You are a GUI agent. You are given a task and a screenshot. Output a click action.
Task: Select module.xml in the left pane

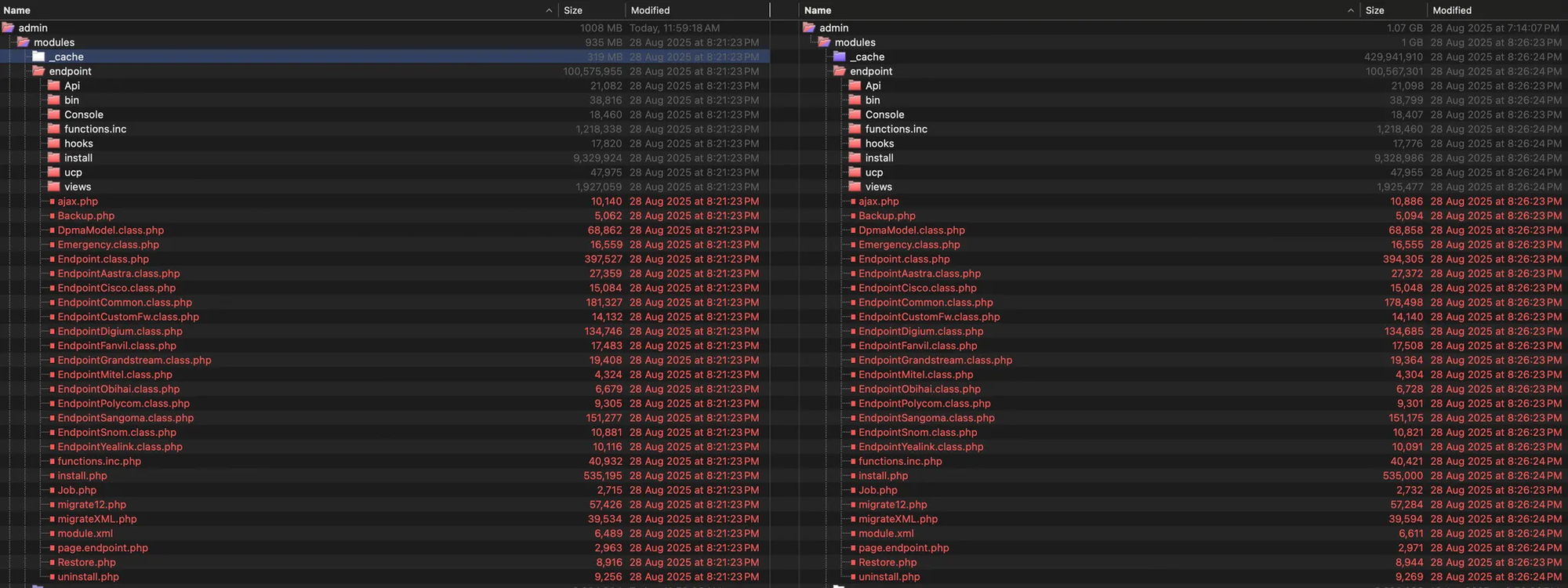click(85, 533)
